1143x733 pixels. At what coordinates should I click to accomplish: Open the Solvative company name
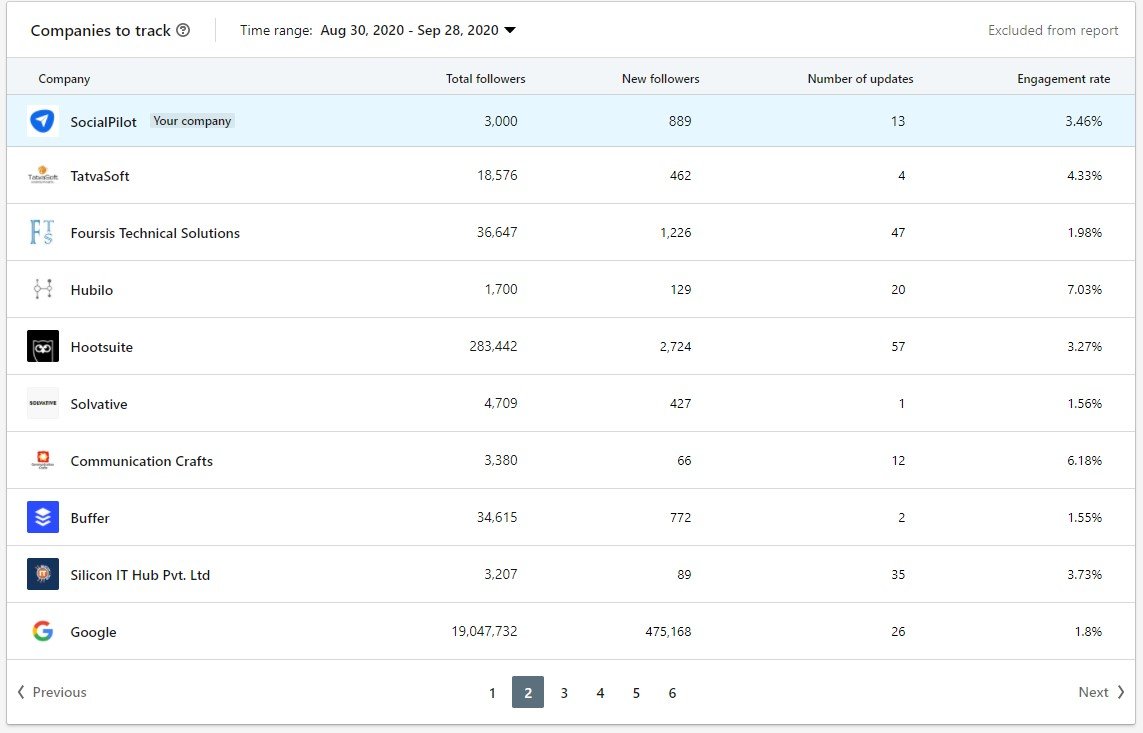coord(99,404)
